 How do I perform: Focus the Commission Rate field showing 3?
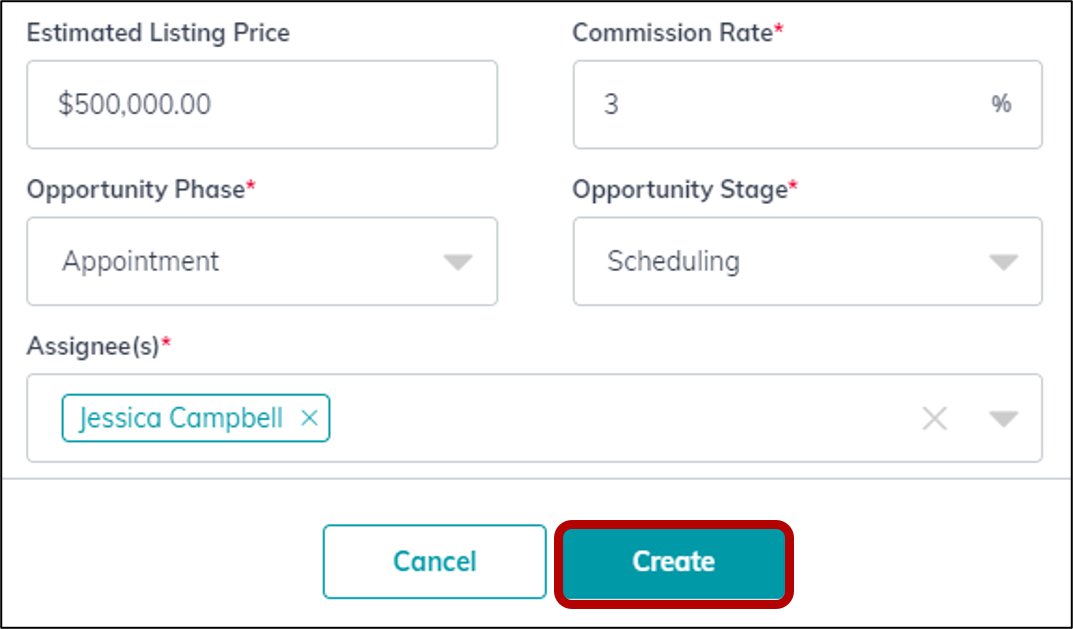pyautogui.click(x=807, y=105)
